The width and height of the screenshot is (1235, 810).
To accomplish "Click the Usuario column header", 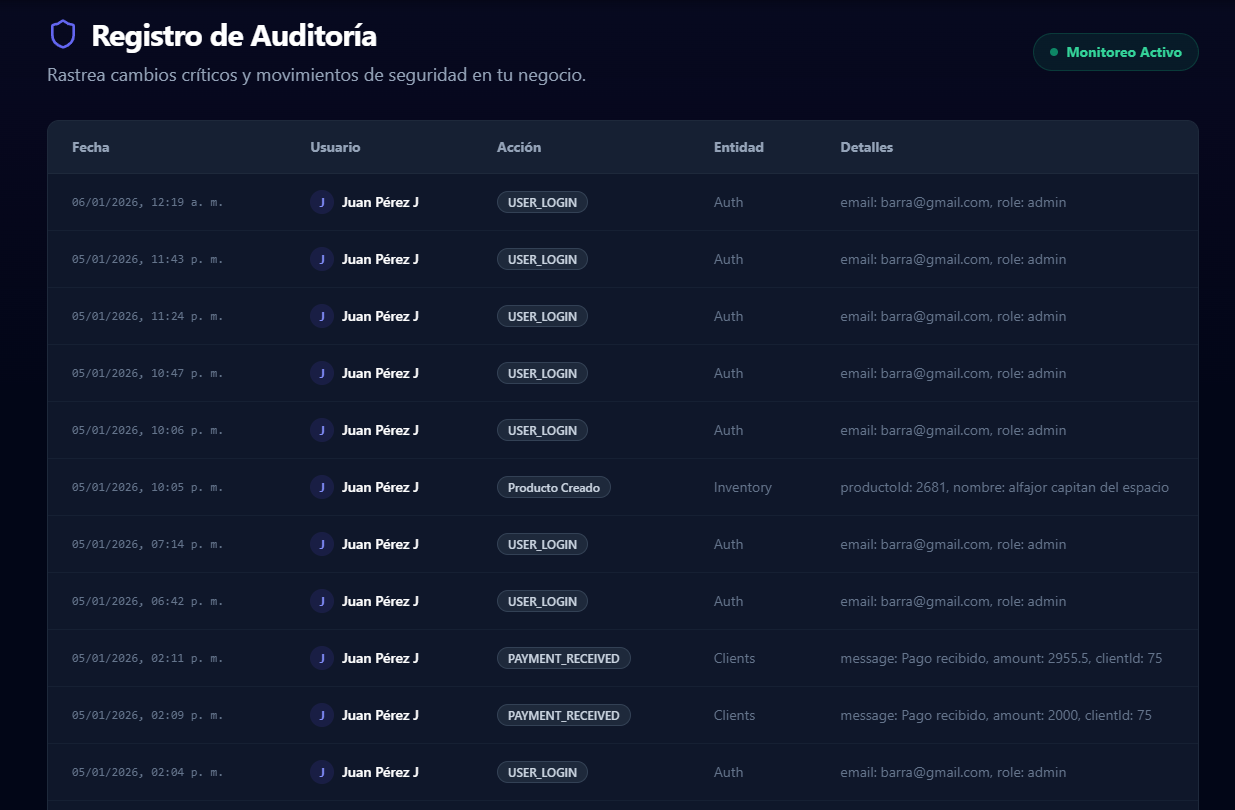I will click(335, 147).
